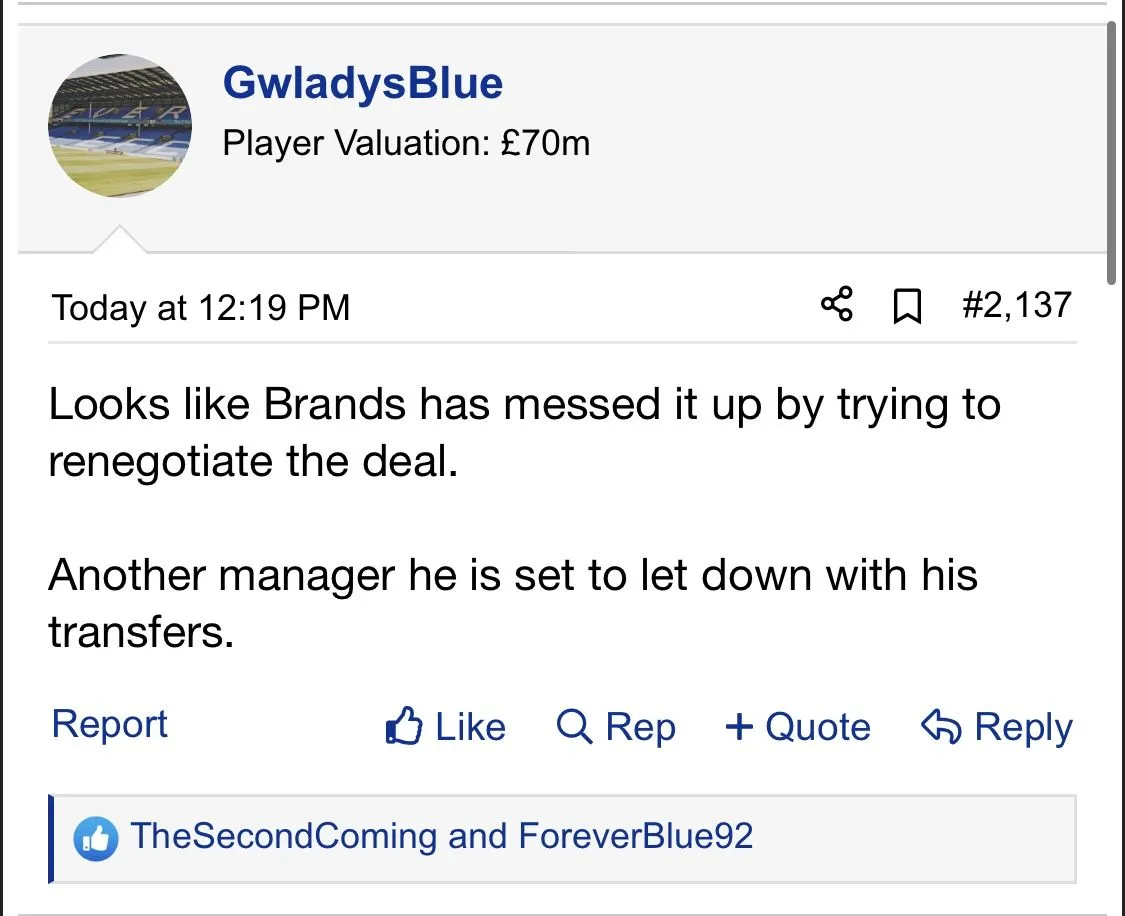Open the post number #2,137 permalink
Viewport: 1125px width, 916px height.
point(1016,305)
